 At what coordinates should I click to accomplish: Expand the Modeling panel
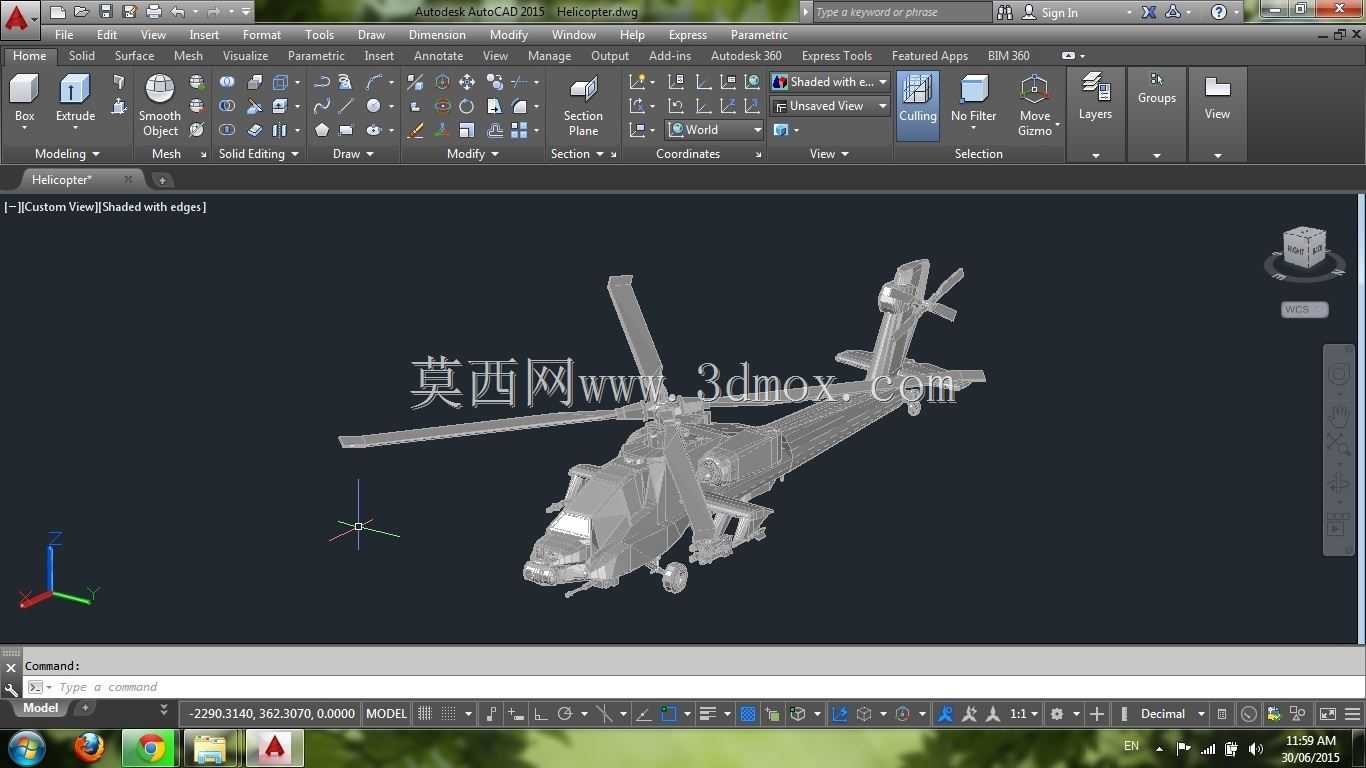67,154
